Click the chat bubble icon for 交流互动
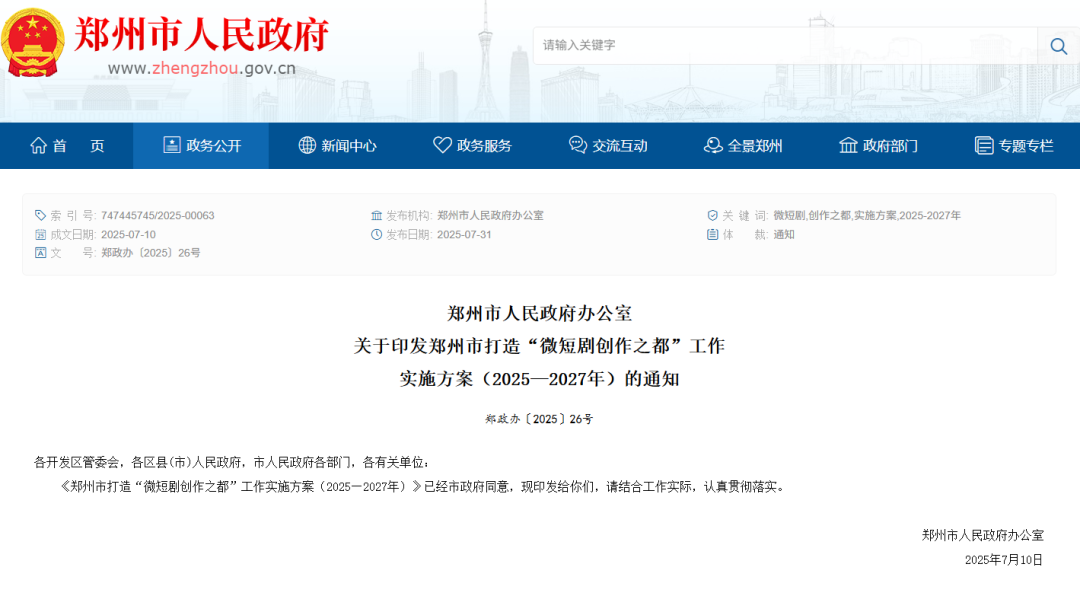This screenshot has height=596, width=1080. point(575,145)
